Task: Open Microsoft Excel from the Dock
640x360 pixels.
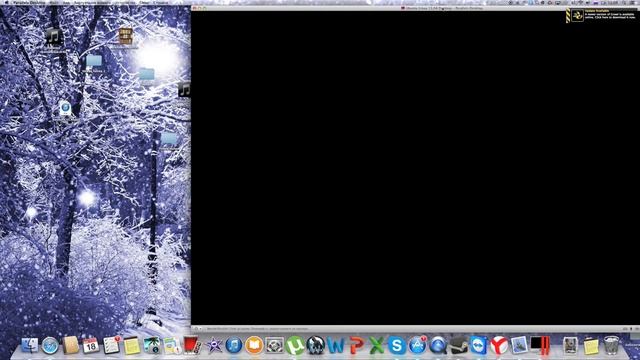Action: tap(376, 345)
